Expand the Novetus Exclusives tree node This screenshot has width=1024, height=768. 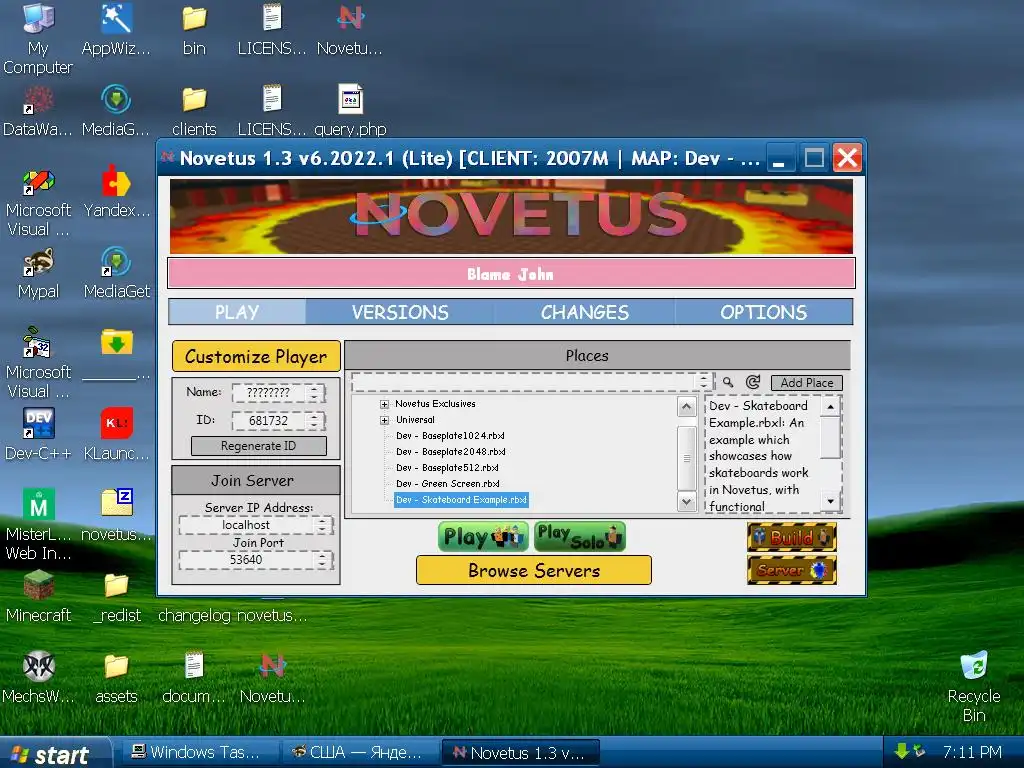click(385, 404)
